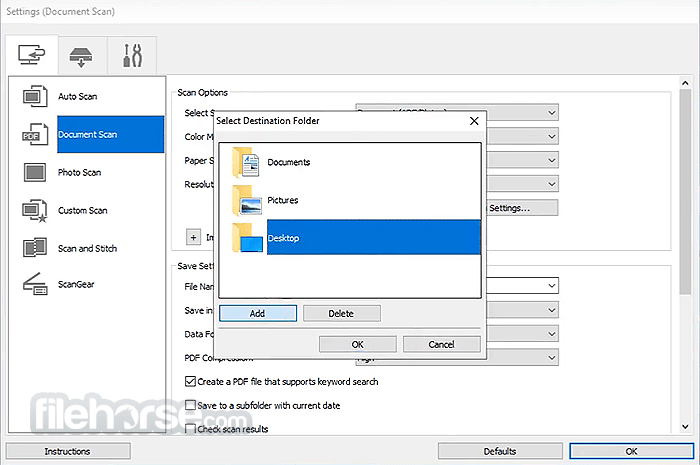Click the Scan and Stitch icon
This screenshot has height=465, width=700.
(35, 248)
